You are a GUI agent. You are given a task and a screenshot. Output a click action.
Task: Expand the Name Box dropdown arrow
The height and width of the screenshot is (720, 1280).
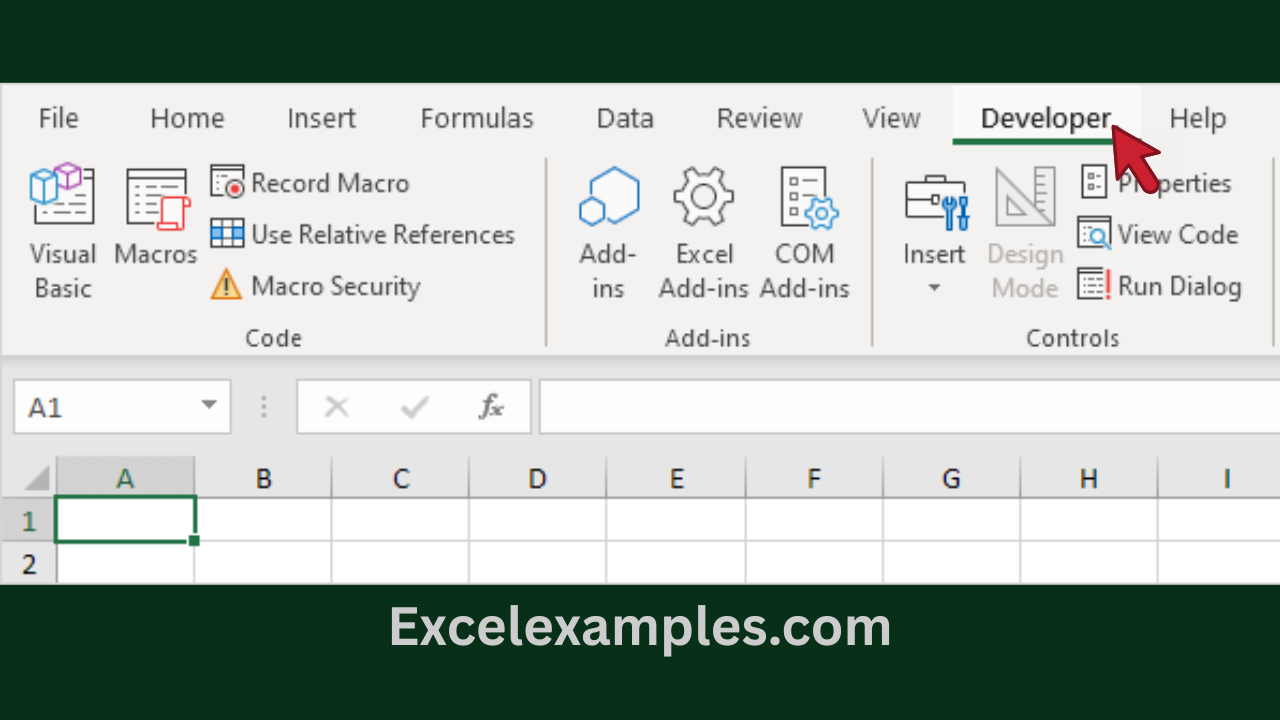click(209, 406)
